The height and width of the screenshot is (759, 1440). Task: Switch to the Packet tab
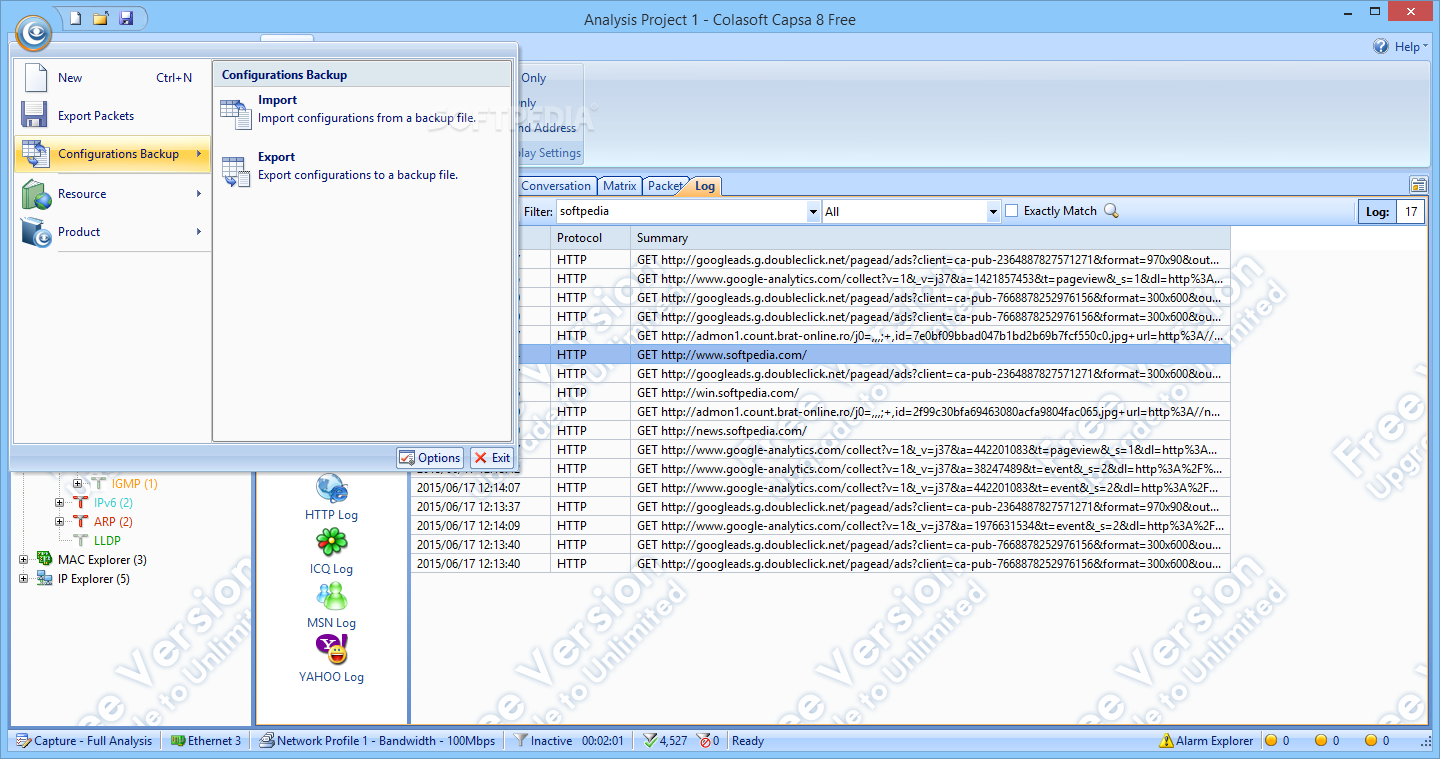click(665, 186)
